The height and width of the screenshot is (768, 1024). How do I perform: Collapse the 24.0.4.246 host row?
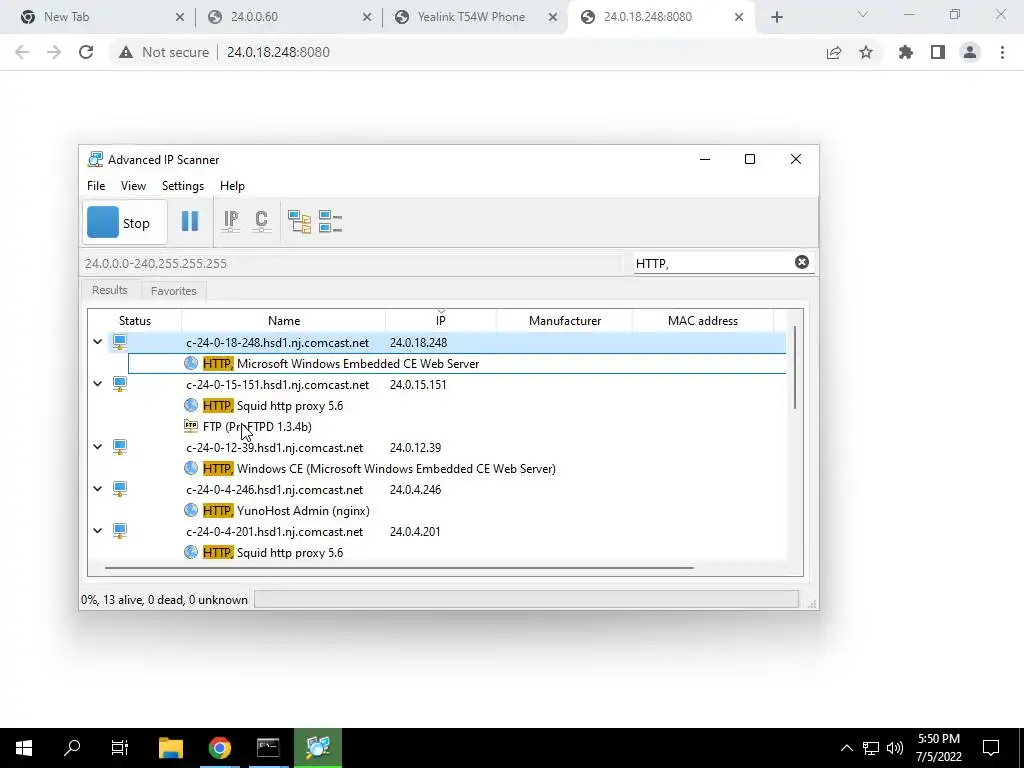(x=97, y=488)
